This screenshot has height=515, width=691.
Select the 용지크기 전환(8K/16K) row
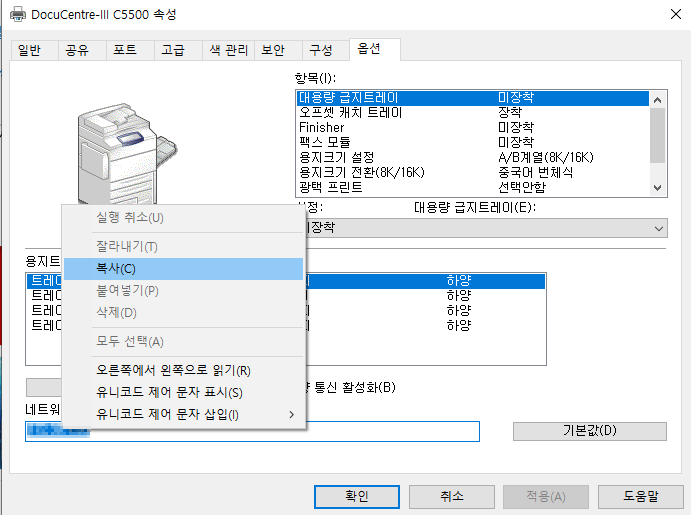pos(473,173)
